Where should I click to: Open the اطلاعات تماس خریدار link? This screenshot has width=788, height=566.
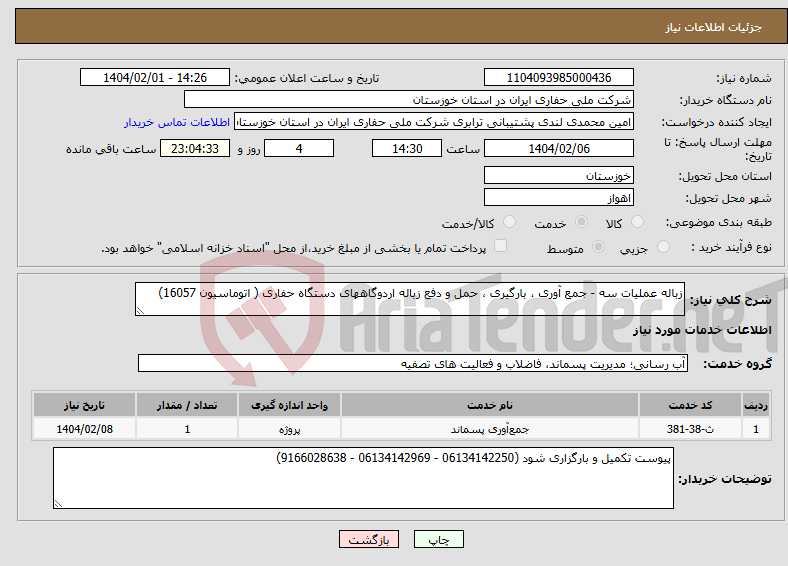[177, 122]
